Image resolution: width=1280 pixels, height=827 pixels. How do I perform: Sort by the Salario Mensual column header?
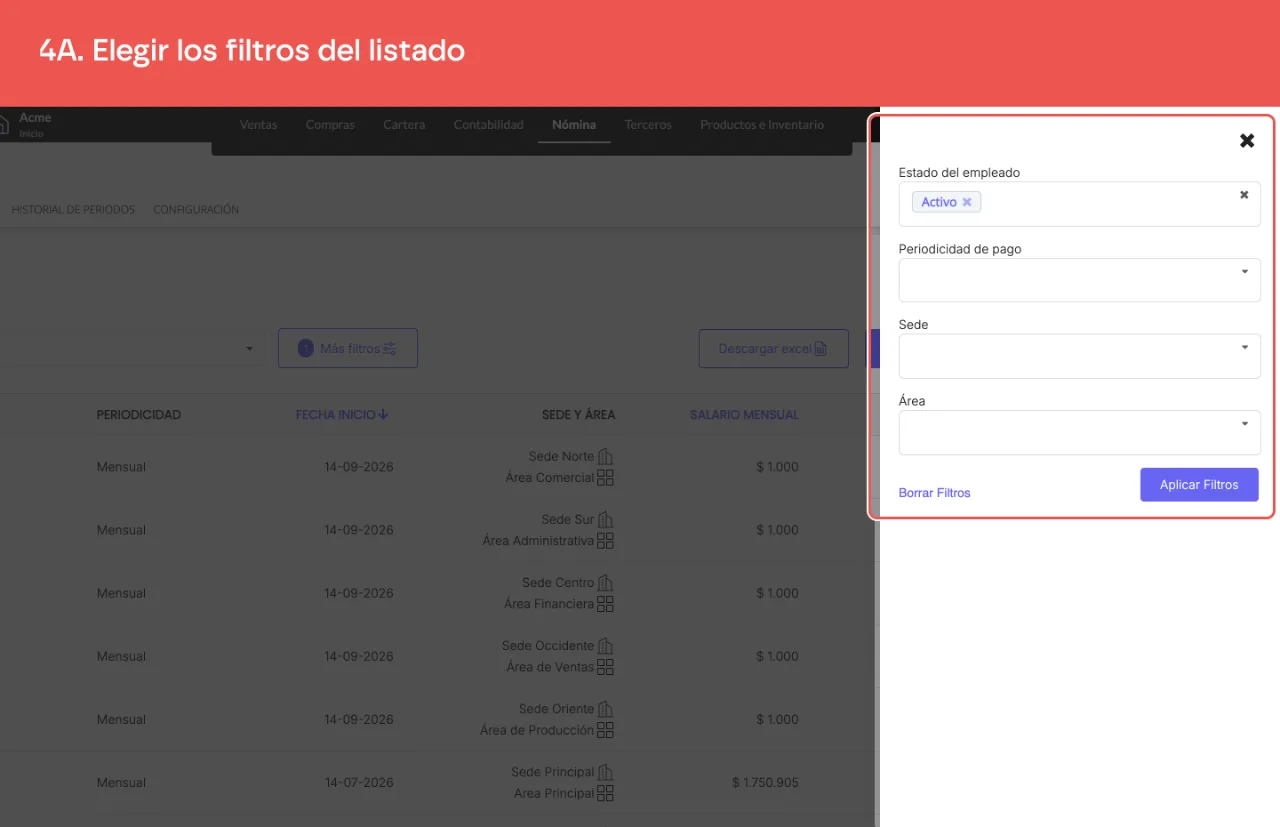744,415
